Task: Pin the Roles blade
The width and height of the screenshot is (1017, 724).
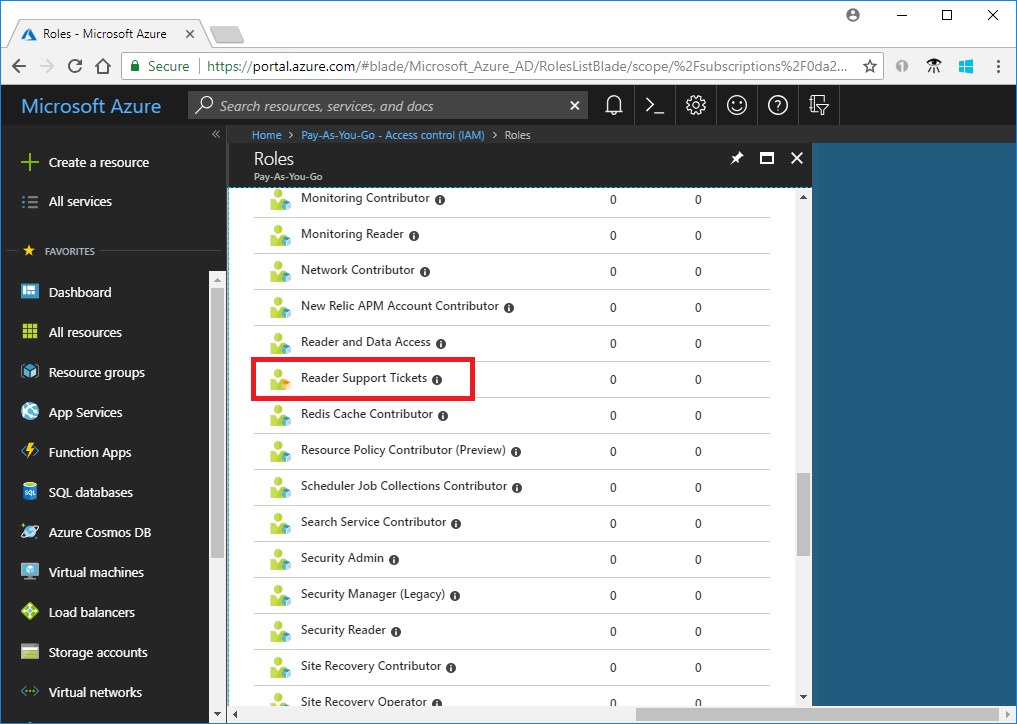Action: pyautogui.click(x=737, y=158)
